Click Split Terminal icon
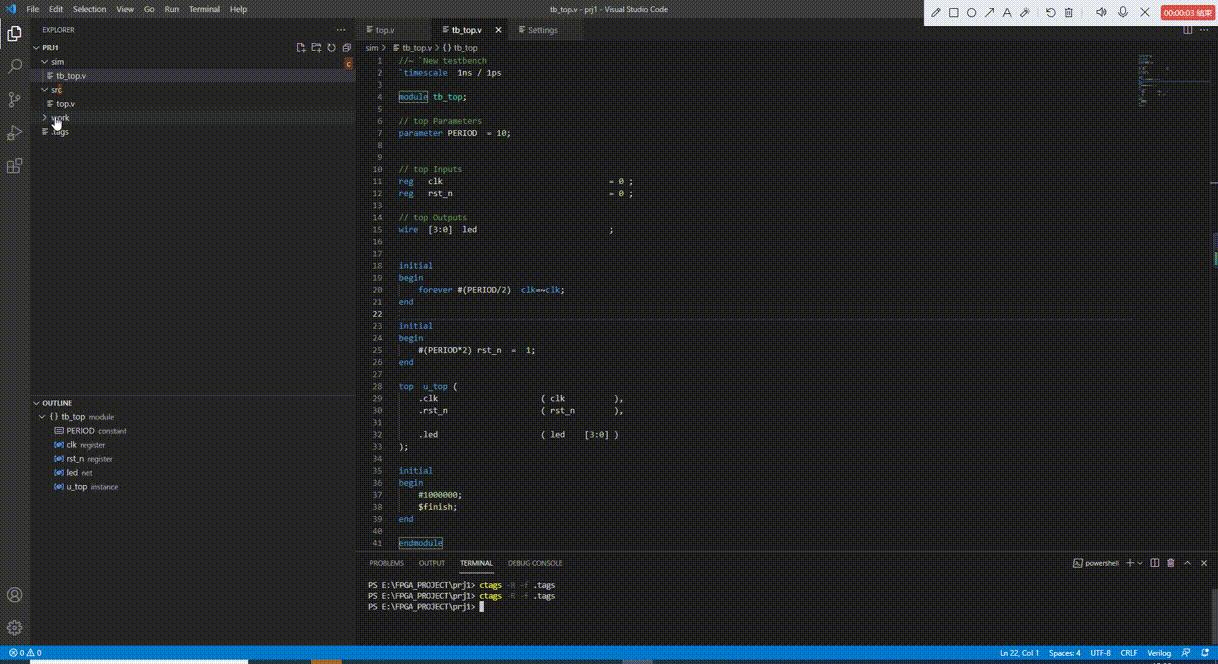The height and width of the screenshot is (664, 1218). coord(1154,563)
